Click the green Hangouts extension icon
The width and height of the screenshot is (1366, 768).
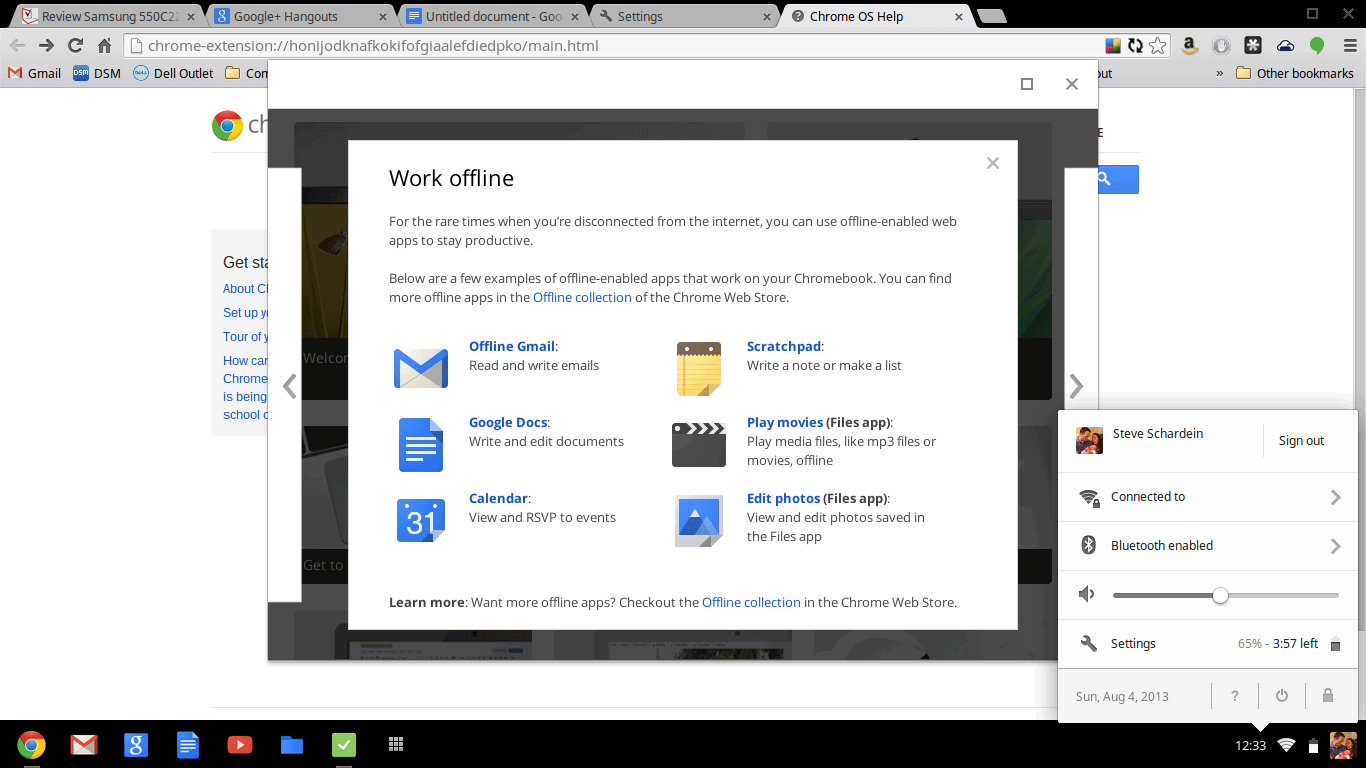click(1317, 45)
